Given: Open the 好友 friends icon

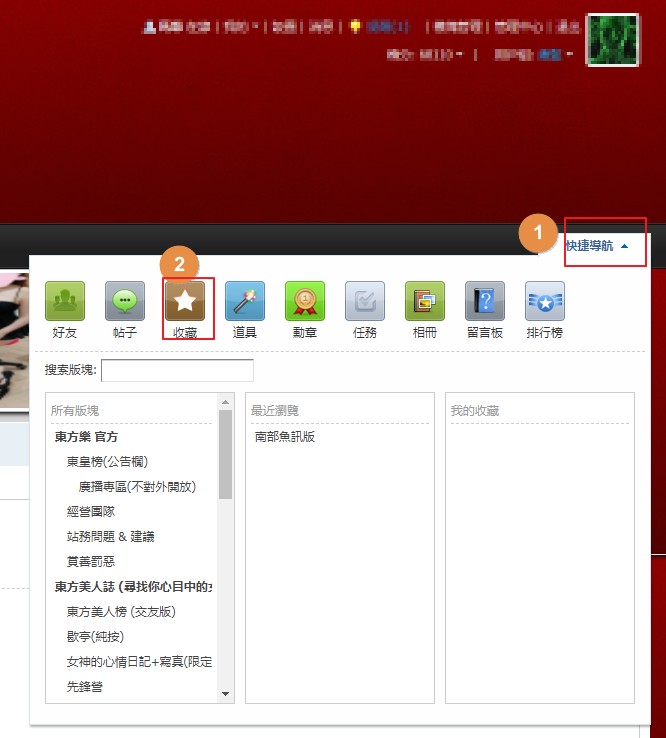Looking at the screenshot, I should (65, 301).
